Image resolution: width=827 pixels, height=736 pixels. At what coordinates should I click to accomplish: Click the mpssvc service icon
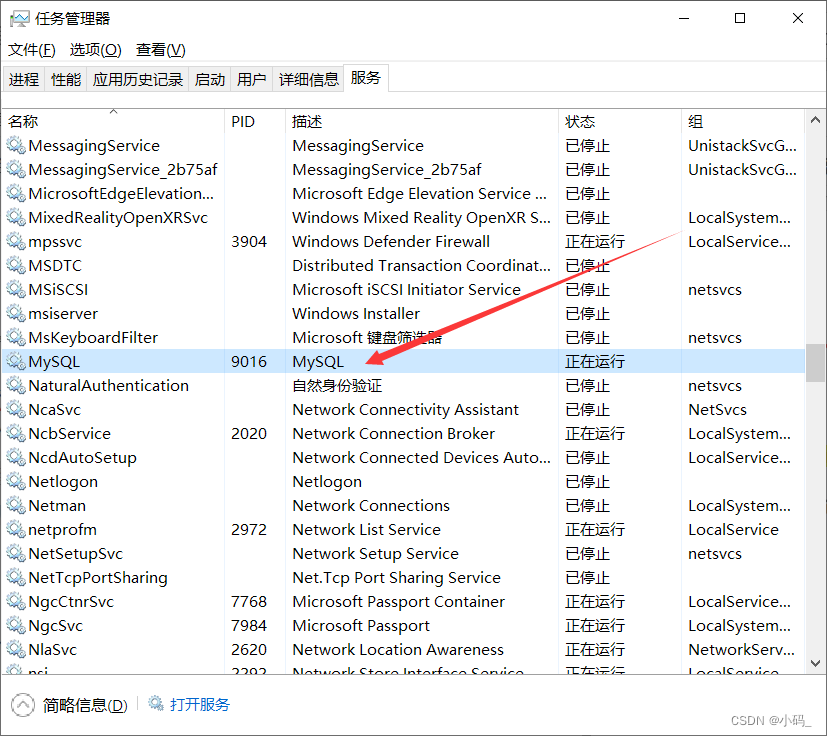[17, 241]
